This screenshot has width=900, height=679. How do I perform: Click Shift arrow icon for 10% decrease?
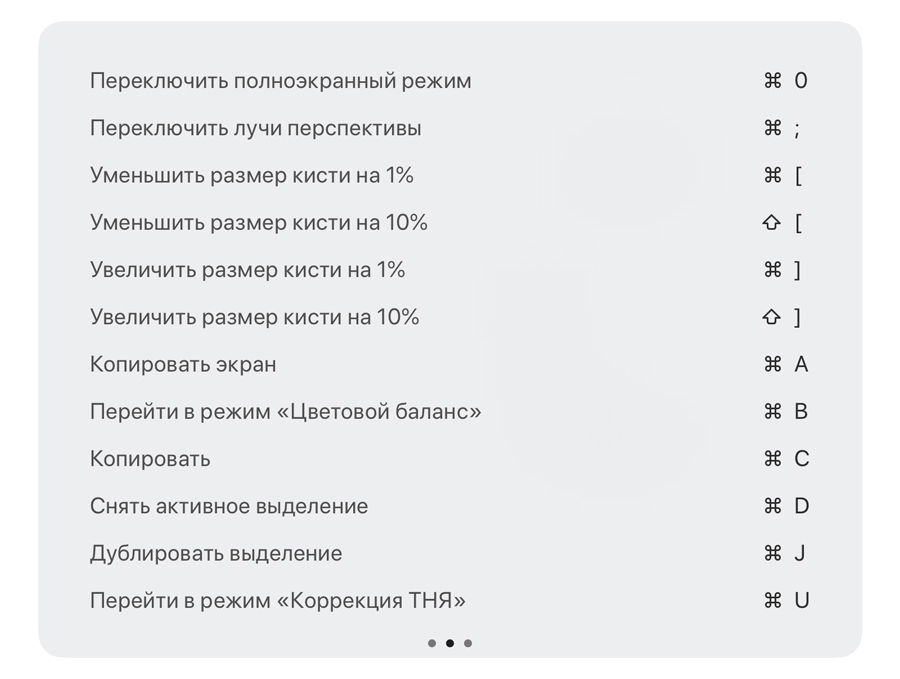[772, 222]
